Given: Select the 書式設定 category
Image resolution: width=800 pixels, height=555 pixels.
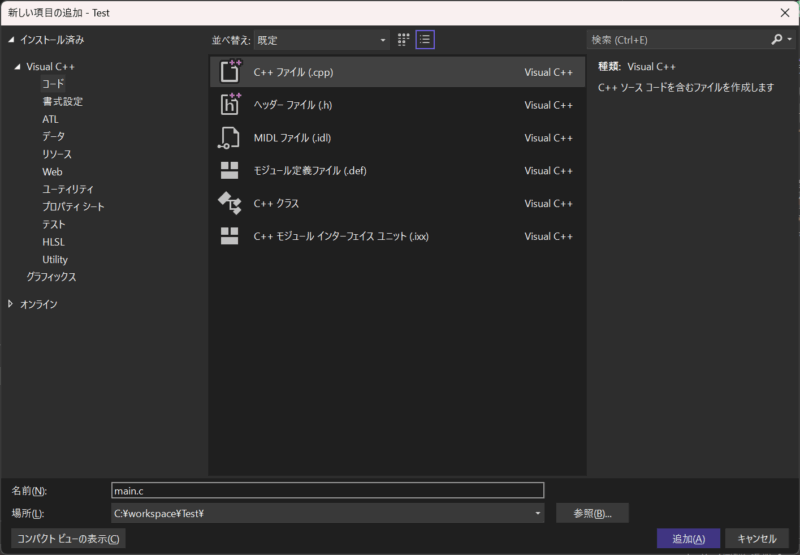Looking at the screenshot, I should [x=62, y=102].
